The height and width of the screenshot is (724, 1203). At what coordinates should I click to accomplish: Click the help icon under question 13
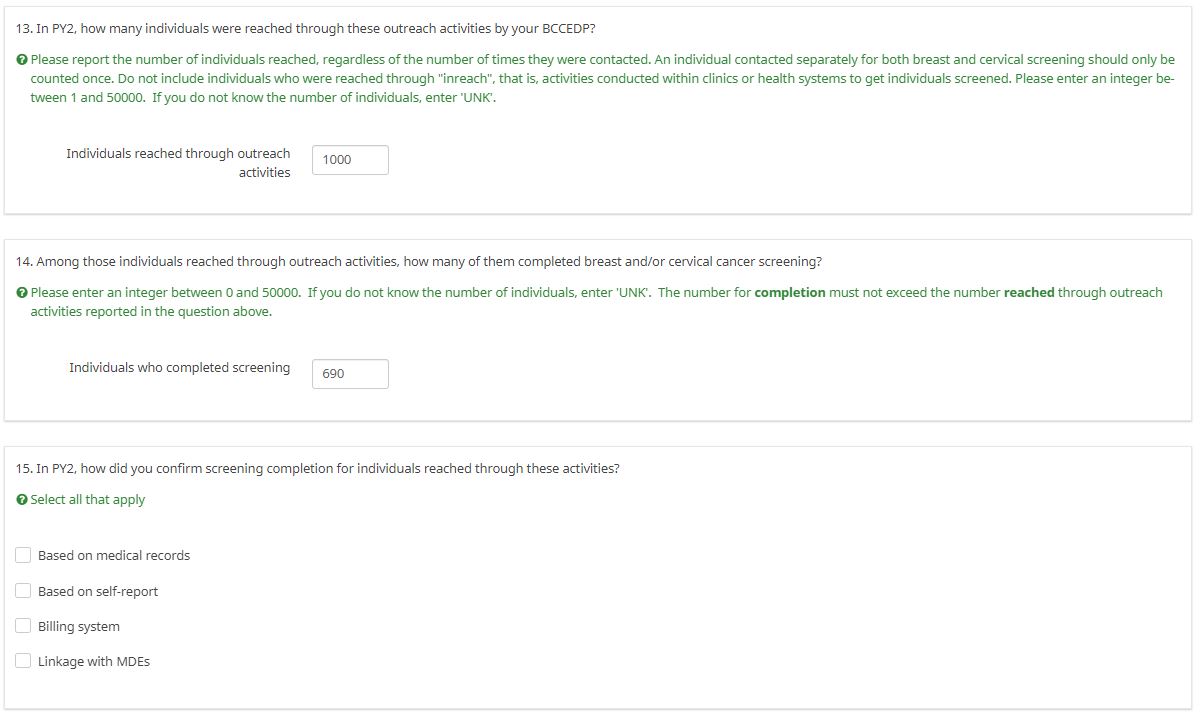click(x=22, y=60)
